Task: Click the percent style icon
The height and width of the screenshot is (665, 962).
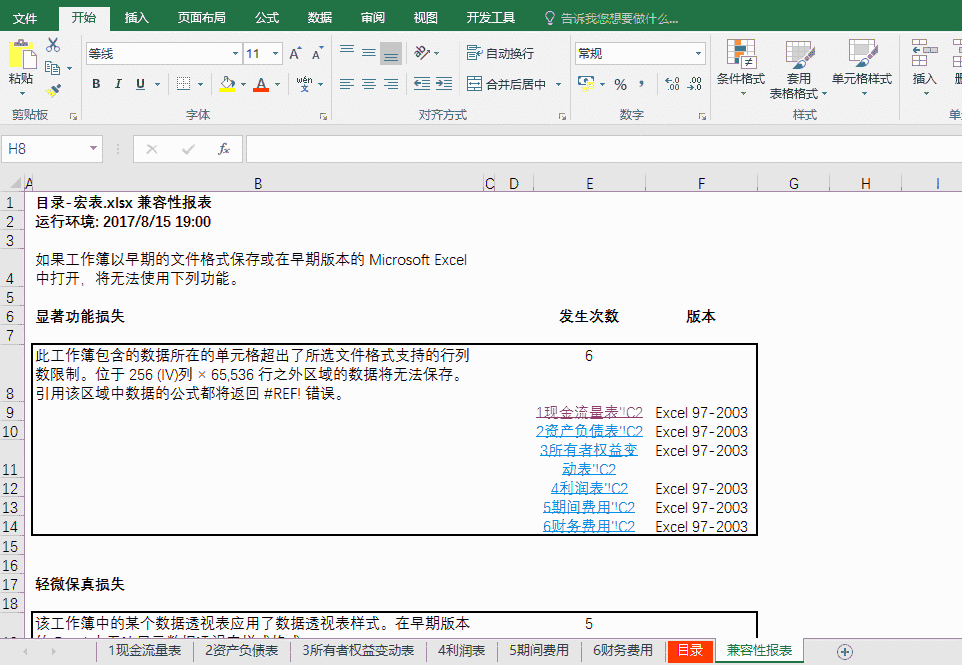Action: pyautogui.click(x=620, y=84)
